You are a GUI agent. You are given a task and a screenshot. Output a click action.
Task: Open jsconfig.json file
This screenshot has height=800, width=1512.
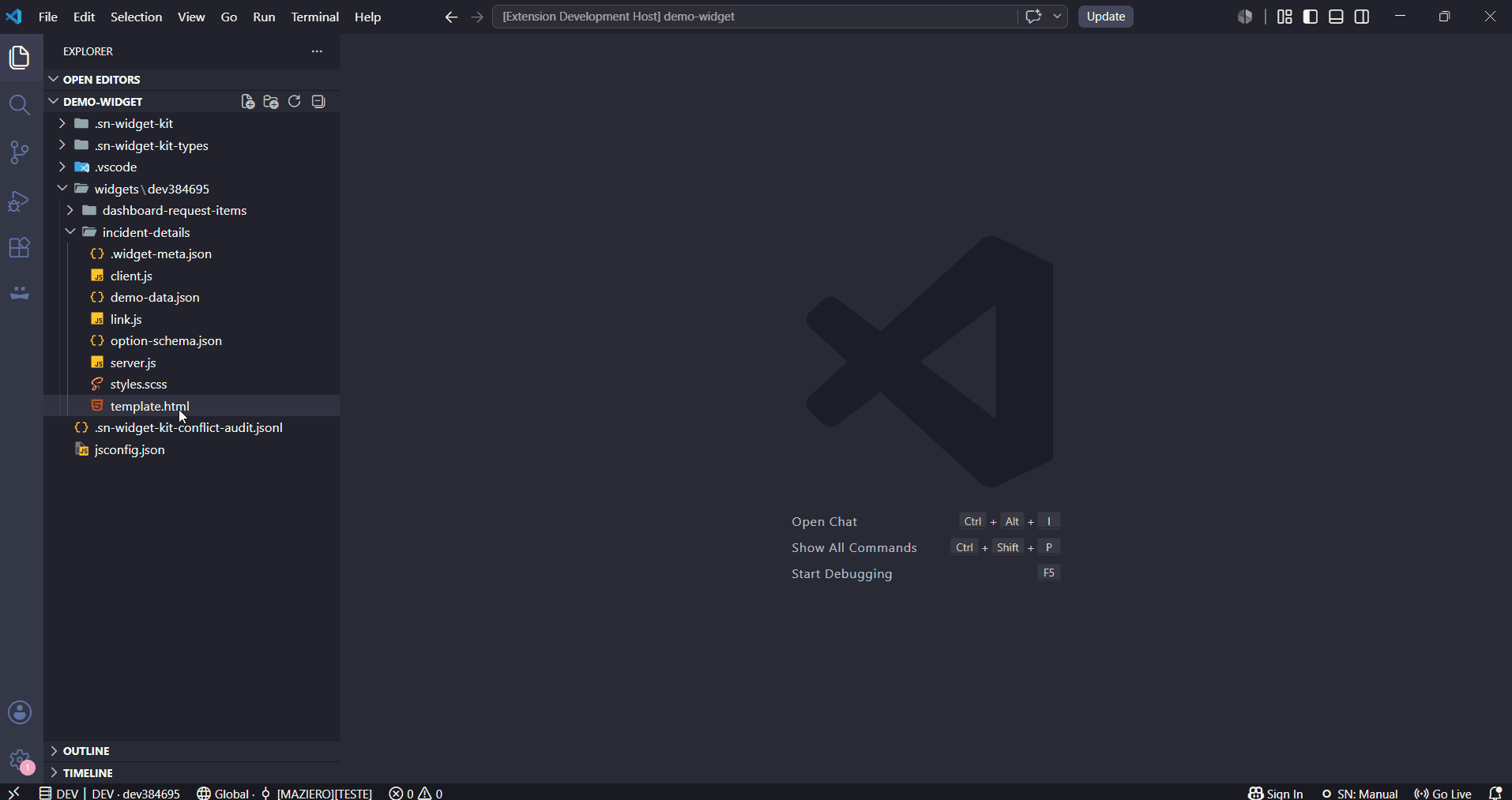point(192,449)
